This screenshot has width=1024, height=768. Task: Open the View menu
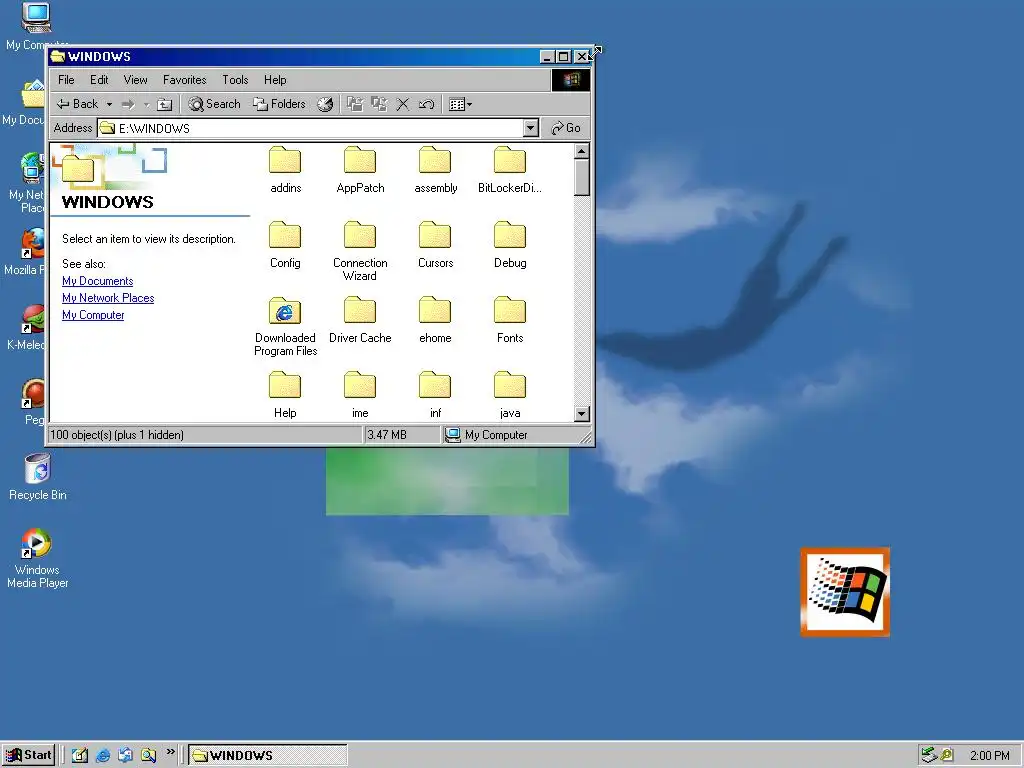135,80
